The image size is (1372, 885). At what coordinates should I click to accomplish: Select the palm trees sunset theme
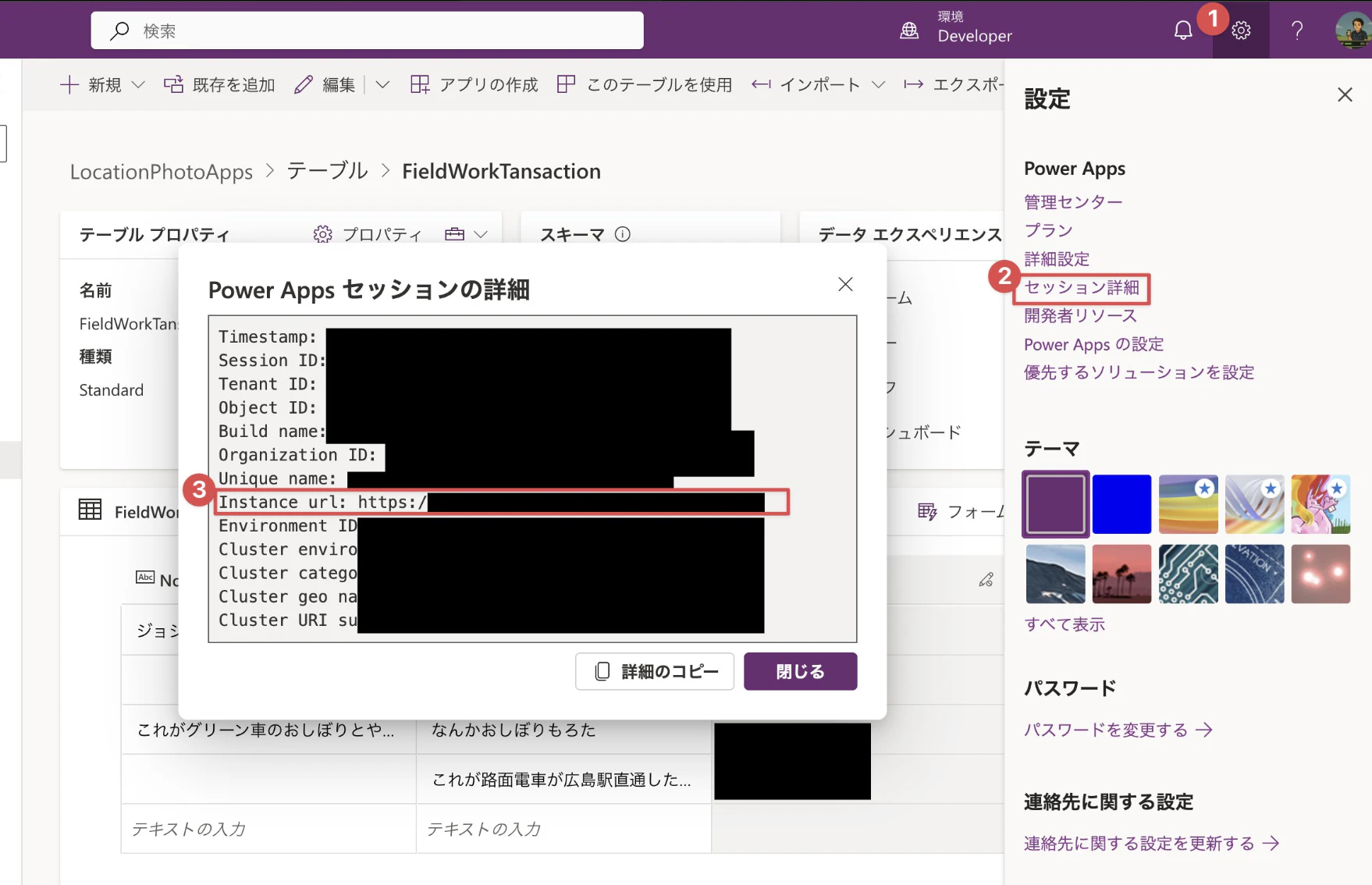click(1121, 574)
